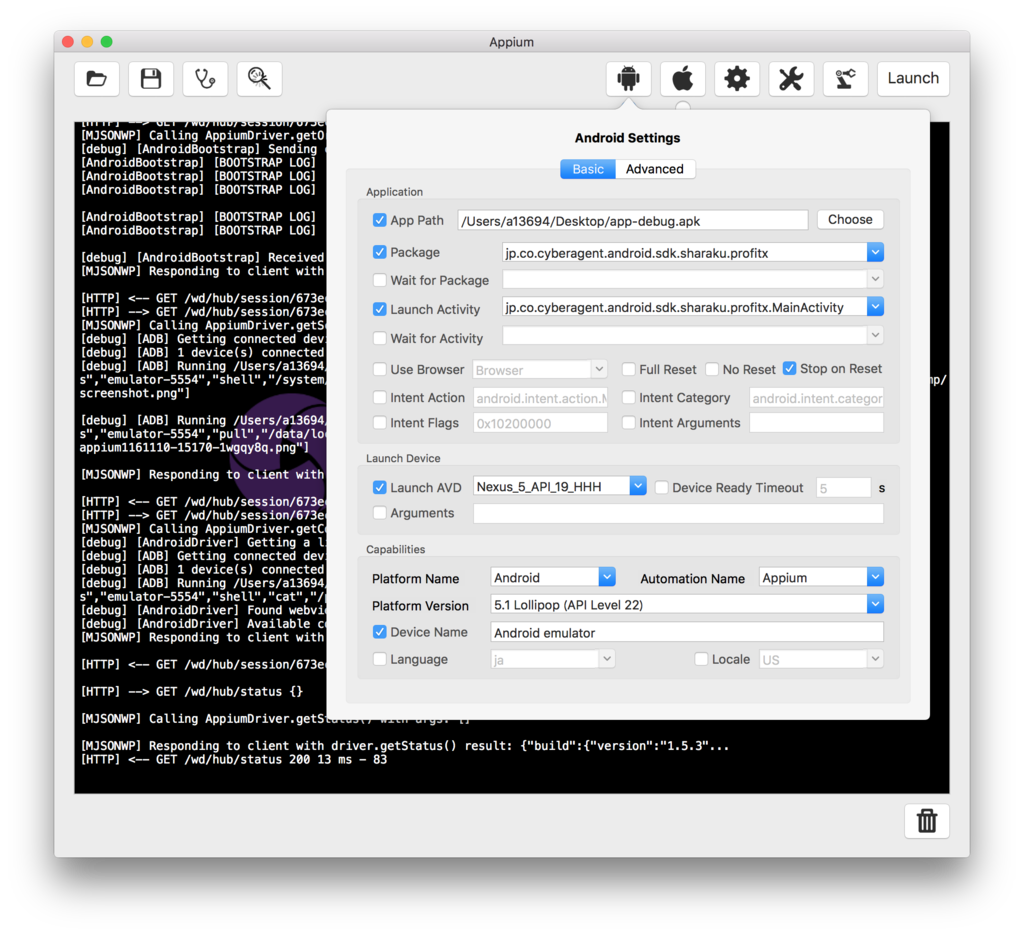Open General settings gear icon
Screen dimensions: 1024x935
tap(737, 79)
